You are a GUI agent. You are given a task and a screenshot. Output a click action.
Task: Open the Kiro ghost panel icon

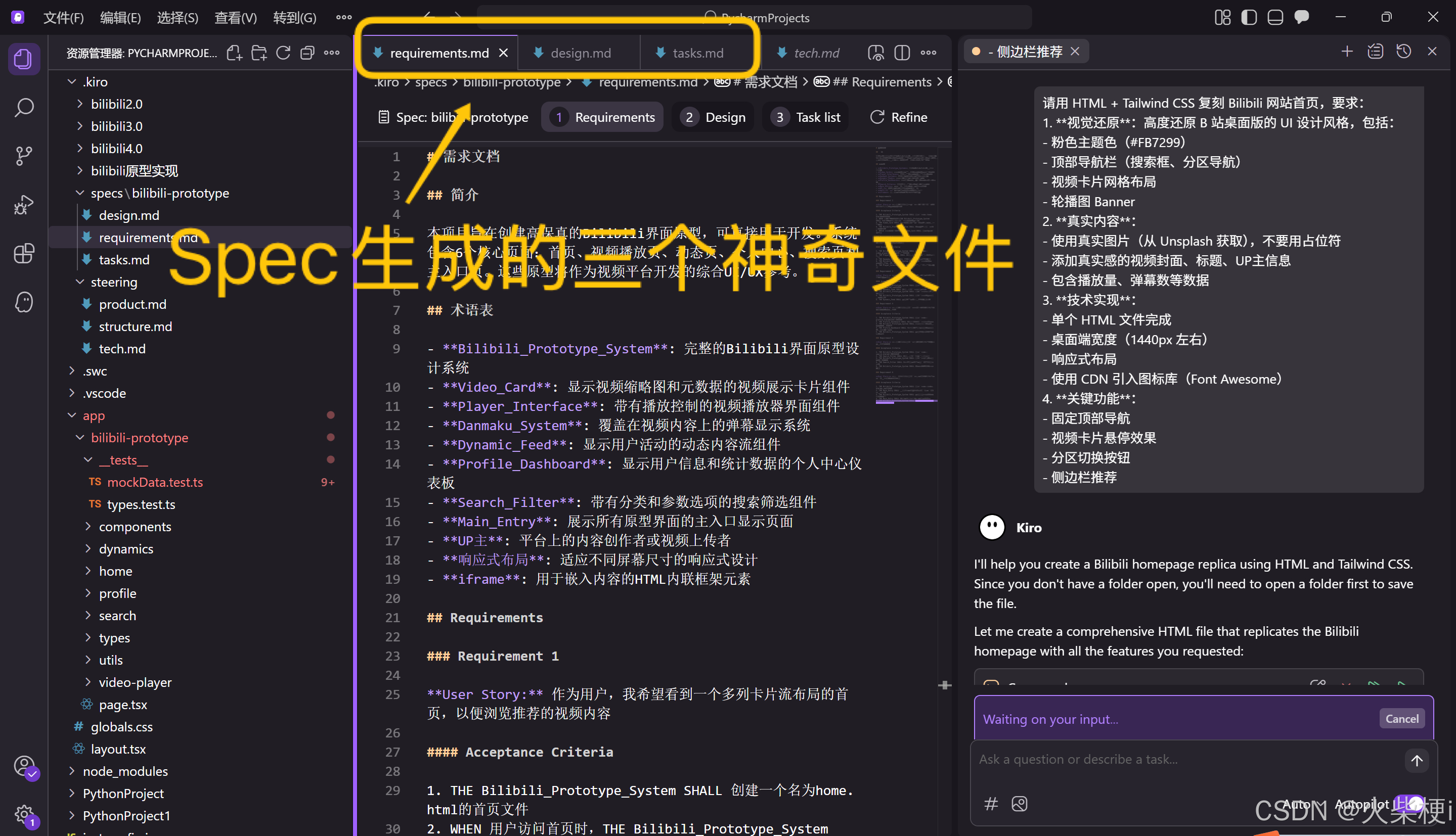pos(24,302)
